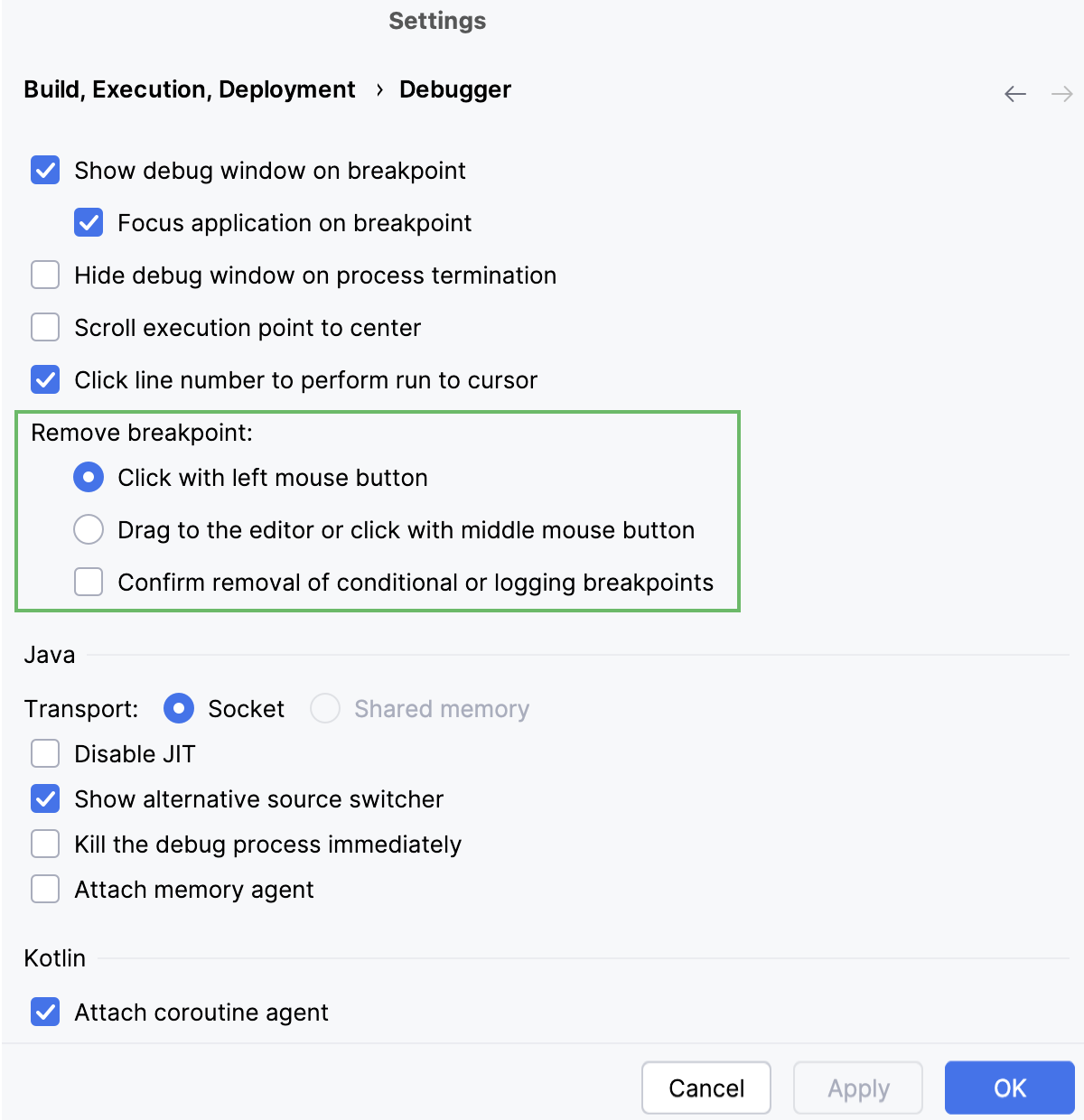
Task: Uncheck Show alternative source switcher
Action: pyautogui.click(x=44, y=798)
